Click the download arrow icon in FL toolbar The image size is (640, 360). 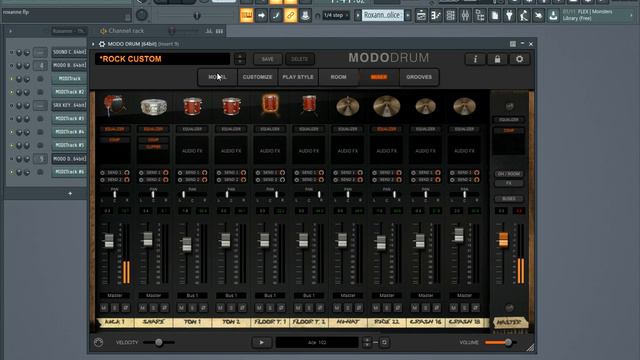click(x=553, y=16)
